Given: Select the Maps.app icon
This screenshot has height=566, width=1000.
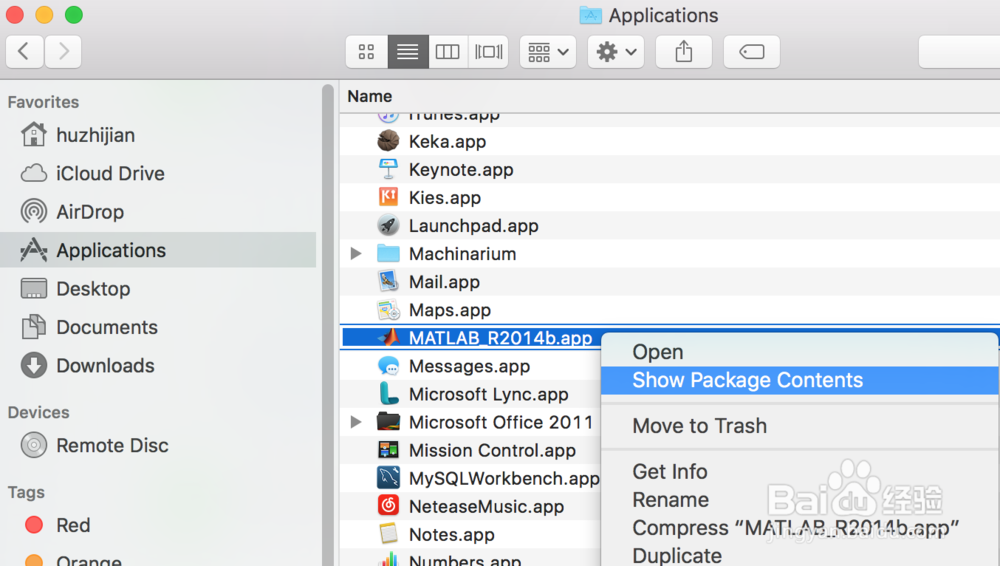Looking at the screenshot, I should [388, 309].
